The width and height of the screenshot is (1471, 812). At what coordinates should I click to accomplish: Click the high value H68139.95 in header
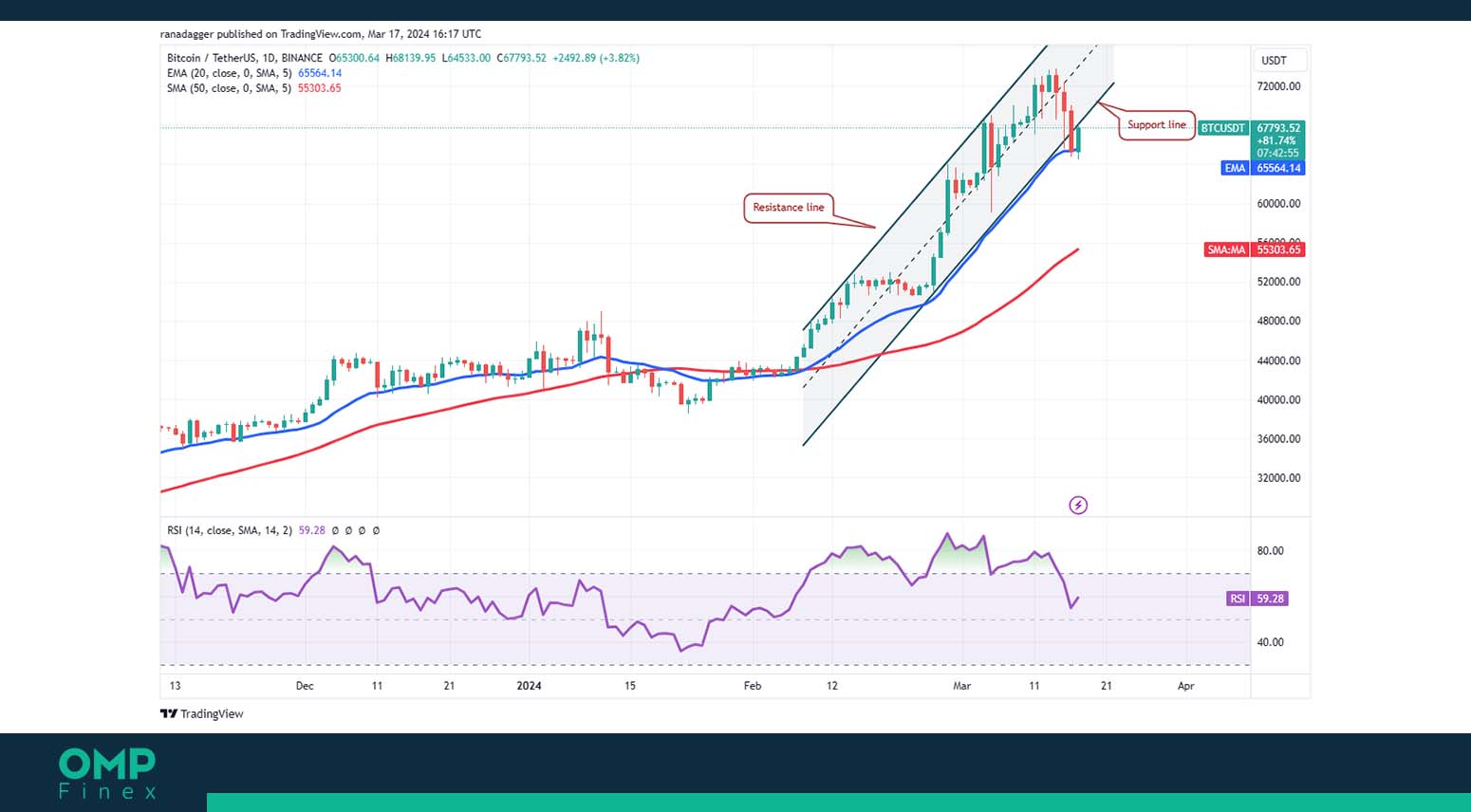click(411, 58)
